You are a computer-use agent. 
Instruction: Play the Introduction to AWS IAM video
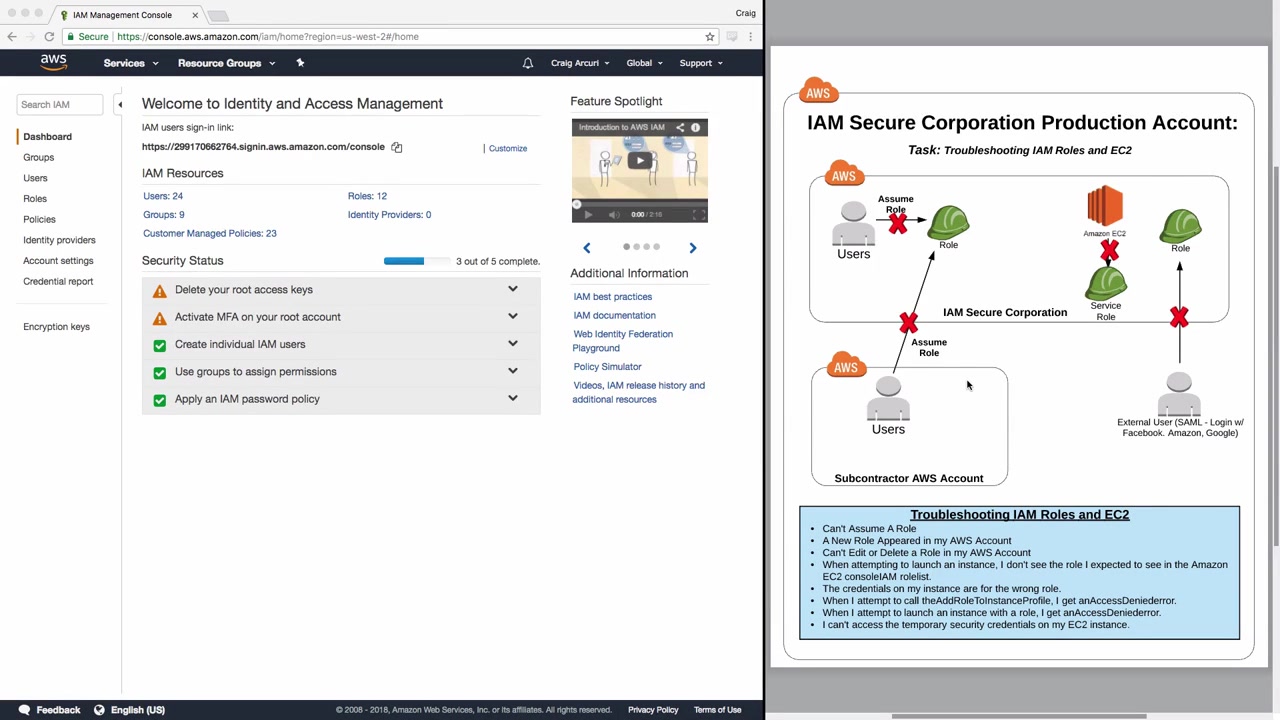pos(640,160)
